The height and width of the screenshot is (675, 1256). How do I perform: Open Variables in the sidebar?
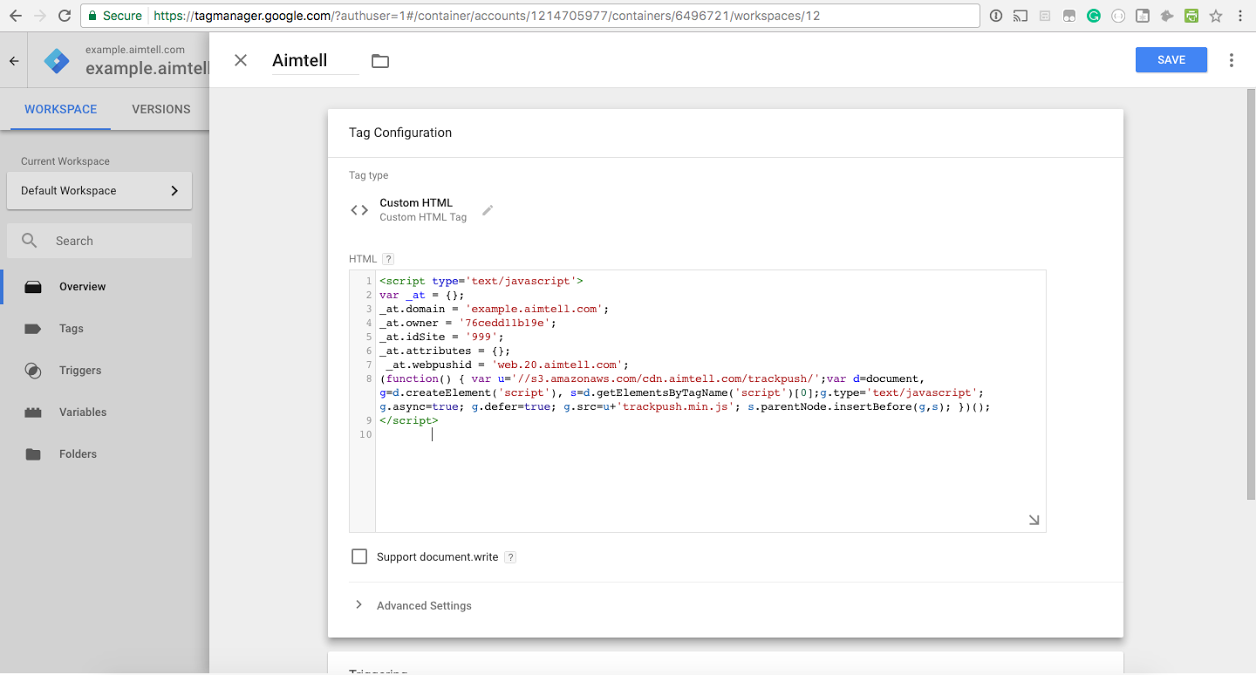pyautogui.click(x=82, y=412)
